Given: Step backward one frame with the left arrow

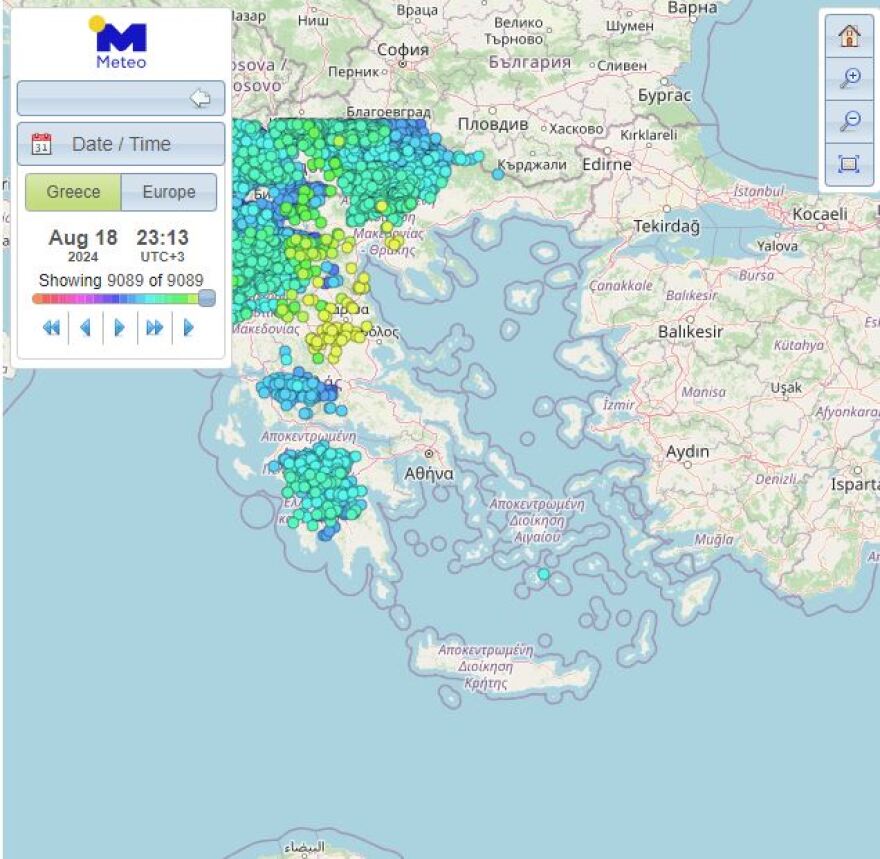Looking at the screenshot, I should point(84,326).
